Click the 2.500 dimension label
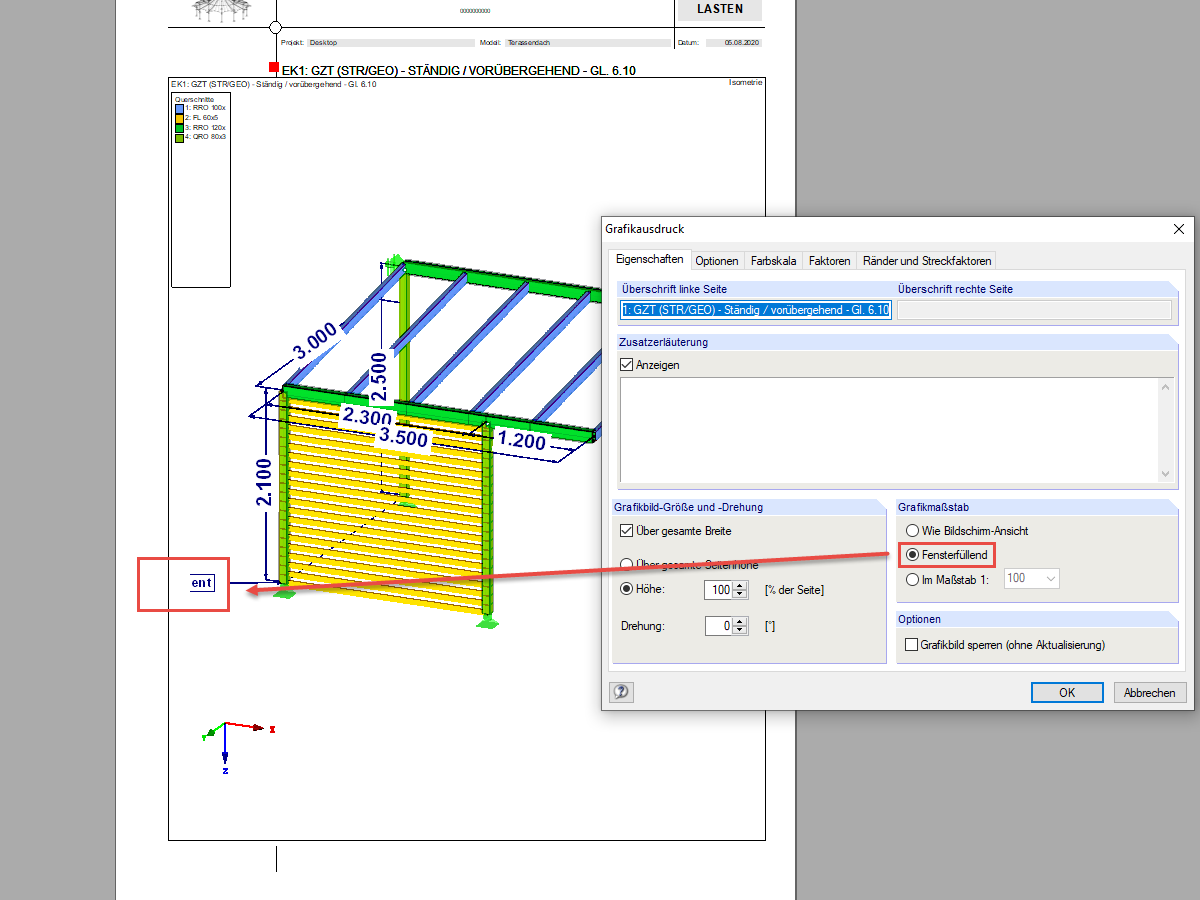 click(377, 376)
